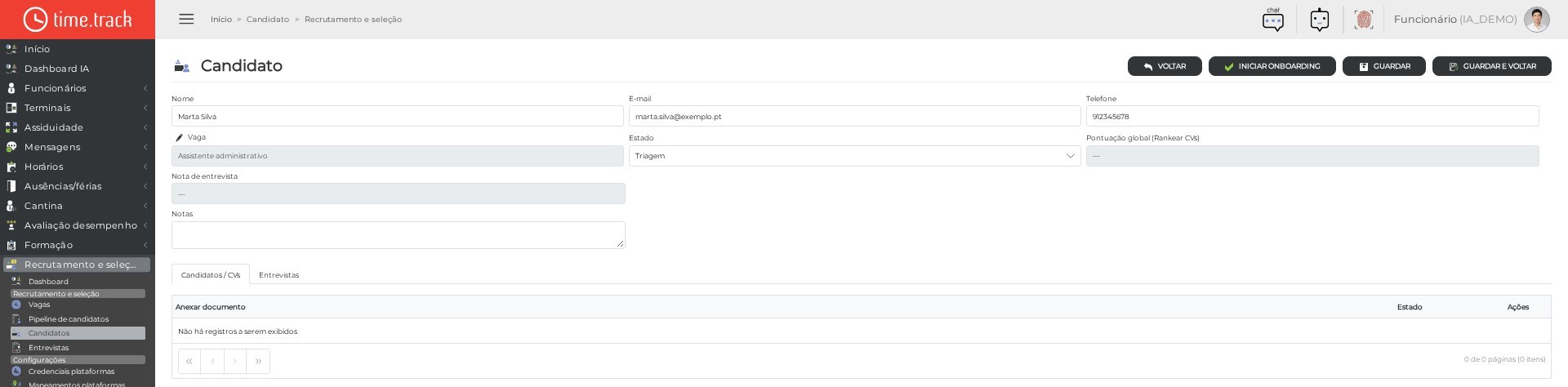
Task: Switch to the Entrevistas tab
Action: [x=279, y=275]
